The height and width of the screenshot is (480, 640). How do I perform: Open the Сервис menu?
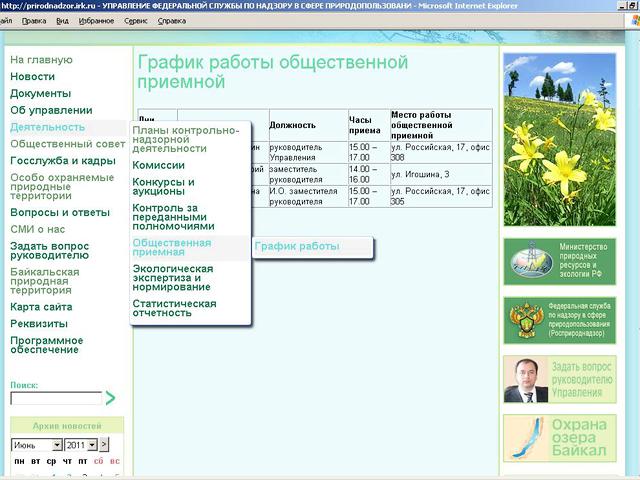click(x=136, y=21)
